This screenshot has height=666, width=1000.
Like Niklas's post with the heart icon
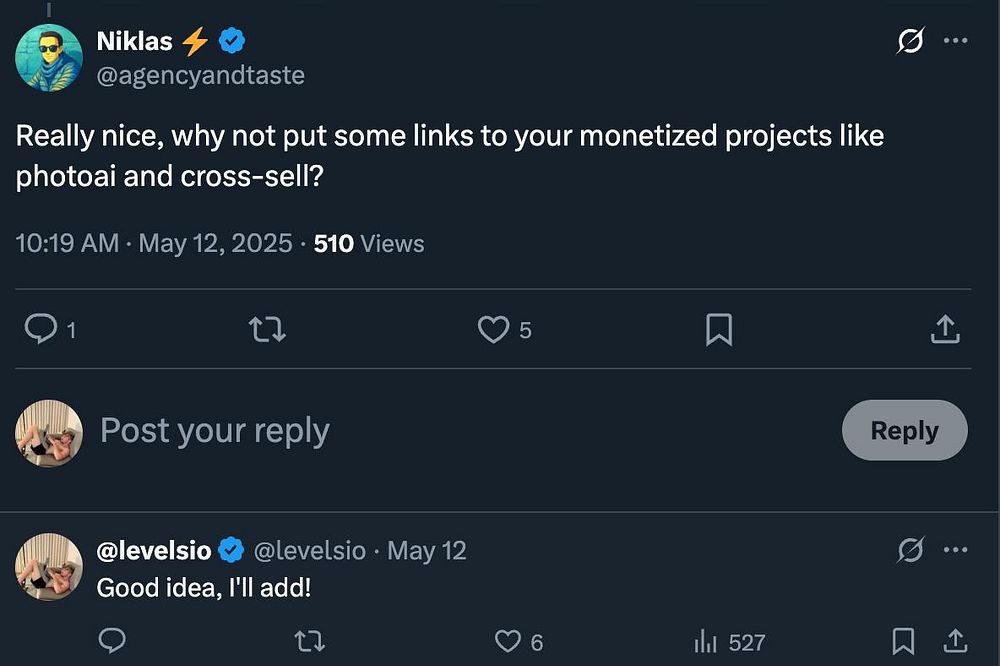(x=493, y=329)
